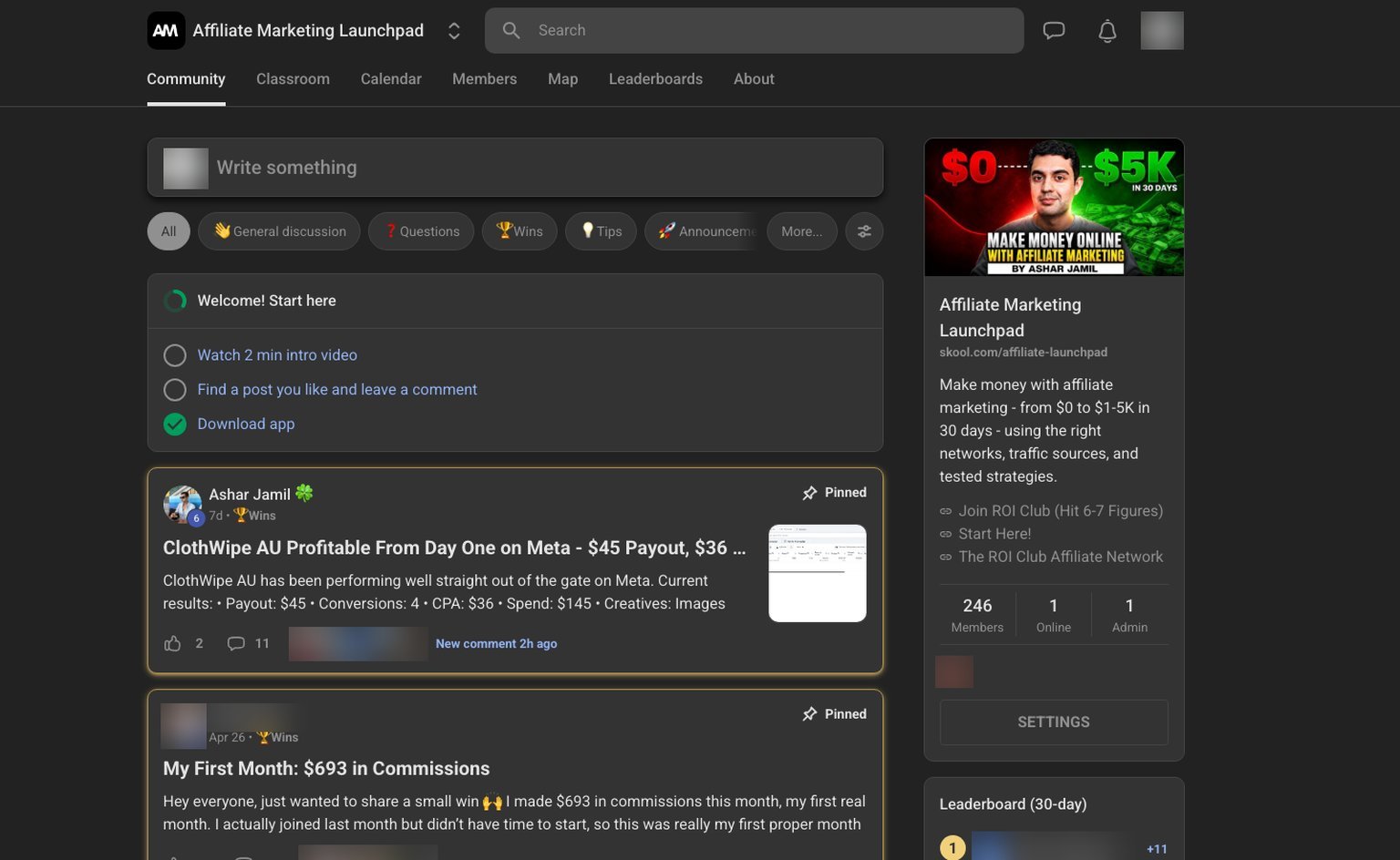Open The ROI Club Affiliate Network link
Screen dimensions: 1400x860
coord(1061,557)
